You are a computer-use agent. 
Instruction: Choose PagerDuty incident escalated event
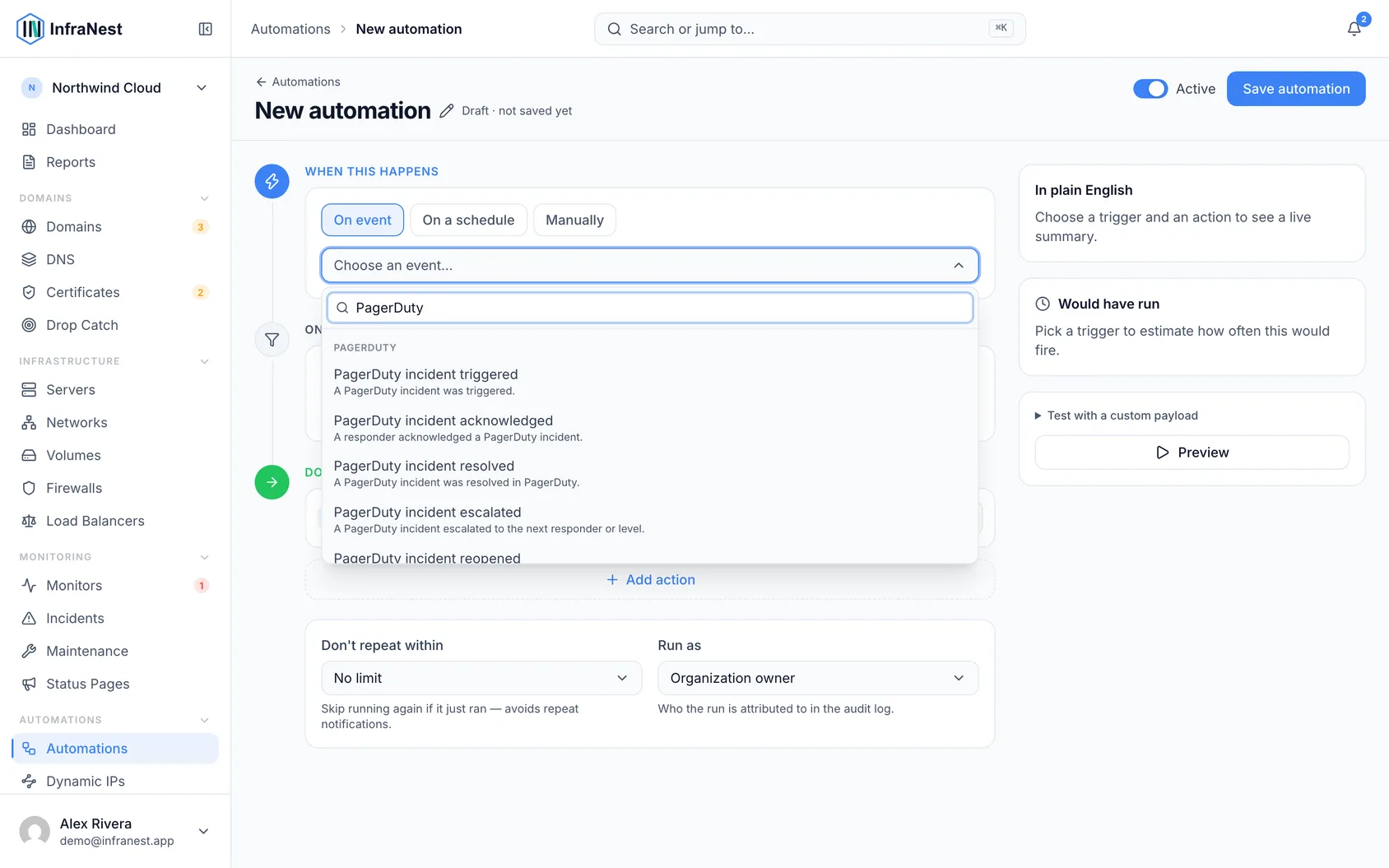pos(650,519)
